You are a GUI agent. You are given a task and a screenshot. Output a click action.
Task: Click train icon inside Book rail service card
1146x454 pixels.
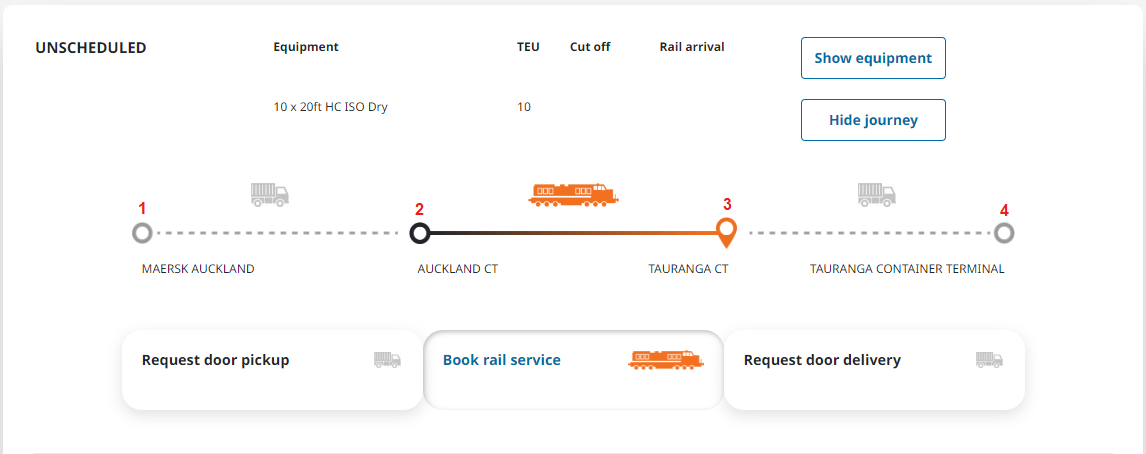point(665,360)
